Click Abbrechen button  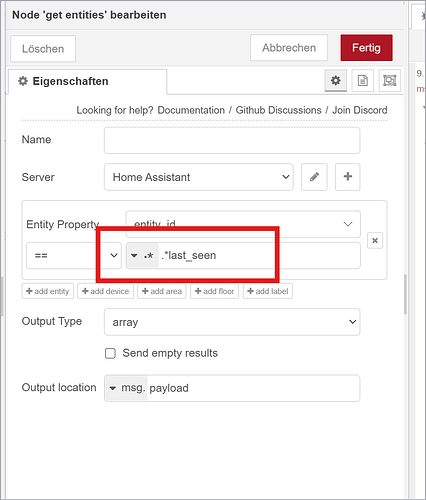(x=289, y=48)
